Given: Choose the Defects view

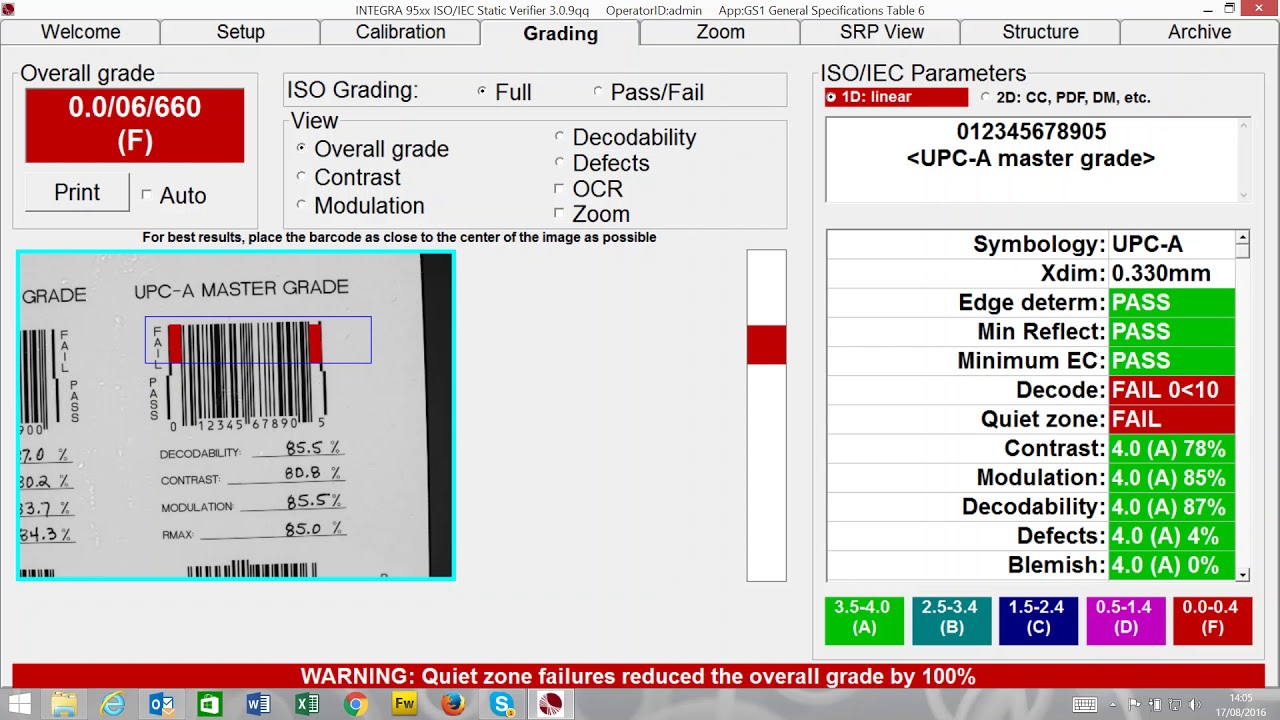Looking at the screenshot, I should (559, 162).
